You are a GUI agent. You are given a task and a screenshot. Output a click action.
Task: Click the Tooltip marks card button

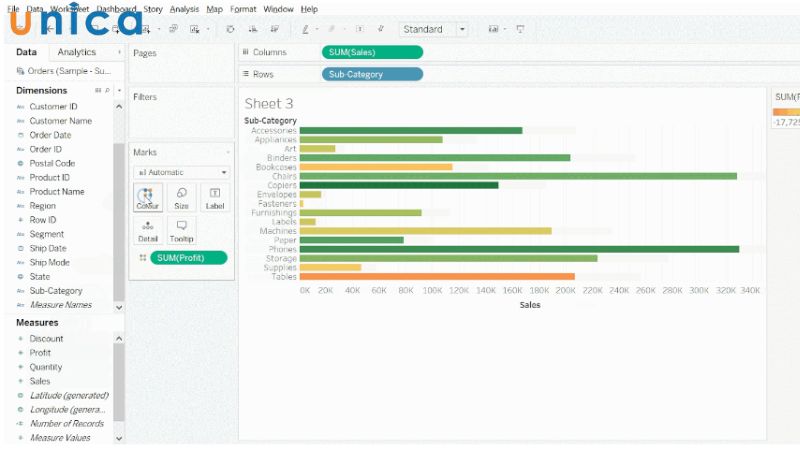pyautogui.click(x=181, y=231)
